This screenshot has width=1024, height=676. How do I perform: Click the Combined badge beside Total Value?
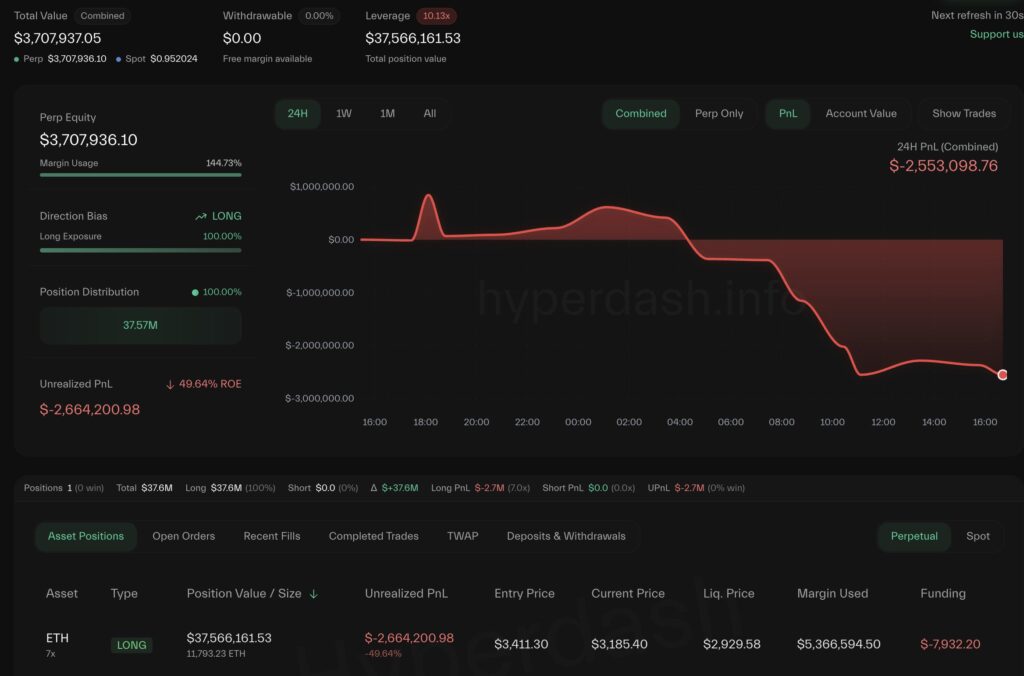point(101,16)
